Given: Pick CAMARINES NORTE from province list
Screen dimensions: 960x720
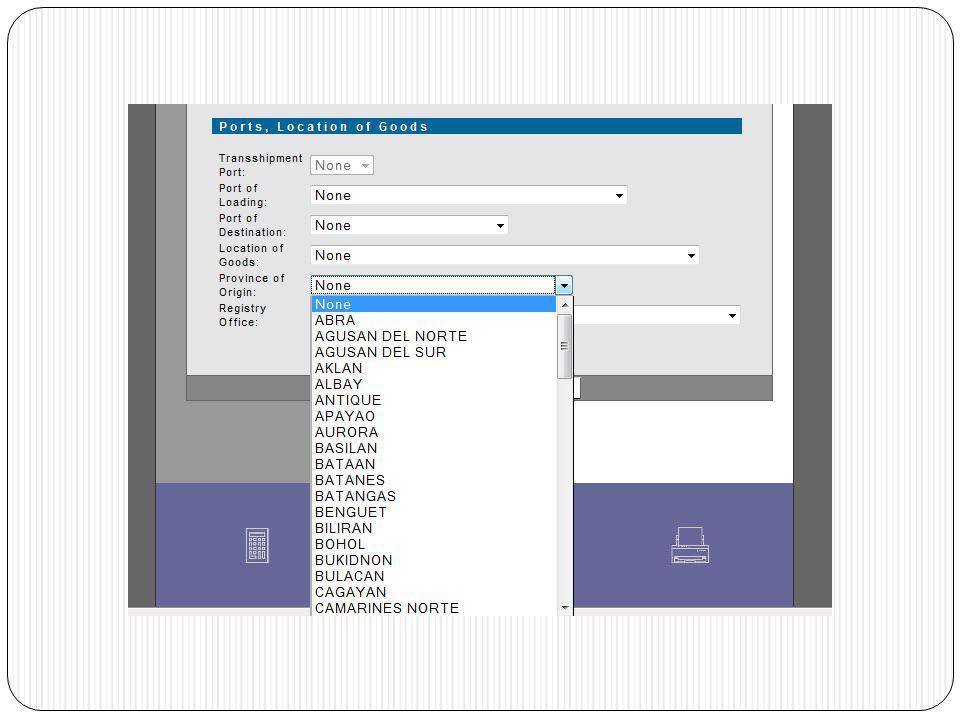Looking at the screenshot, I should click(433, 608).
